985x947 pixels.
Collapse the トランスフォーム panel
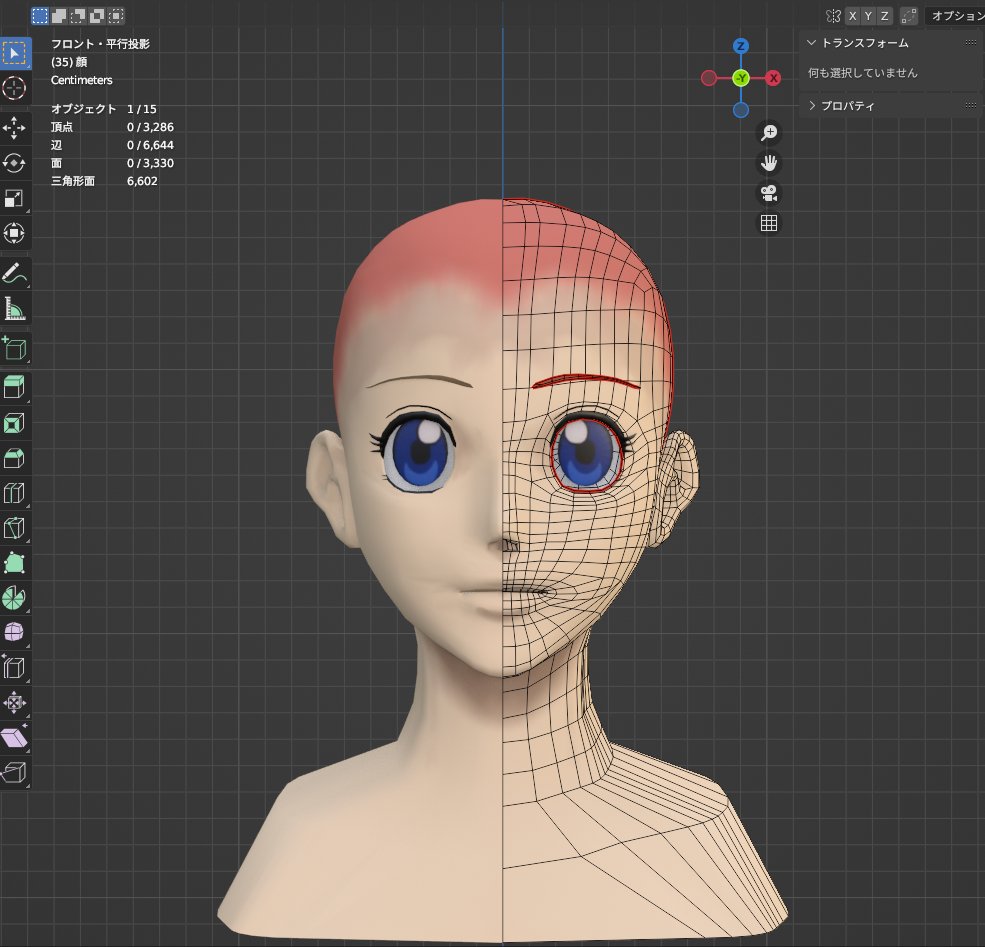(811, 43)
